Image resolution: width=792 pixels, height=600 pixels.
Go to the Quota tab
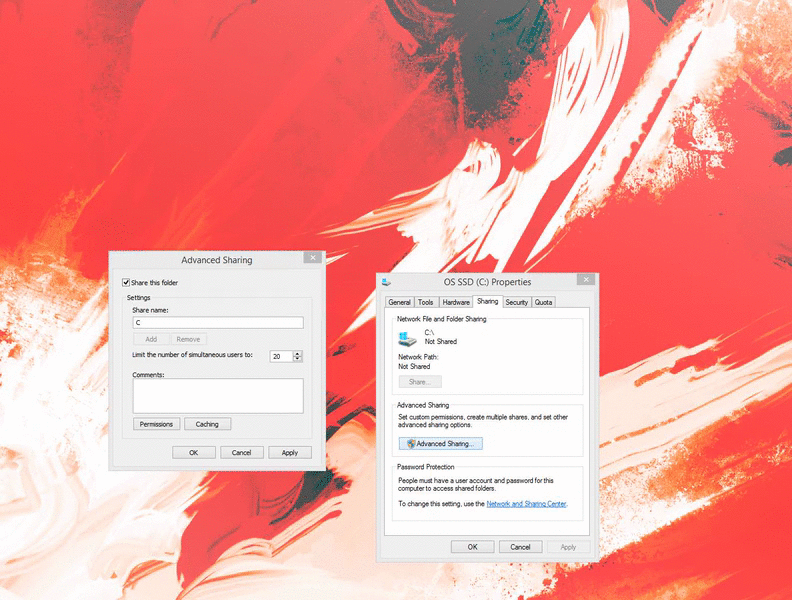[x=543, y=302]
